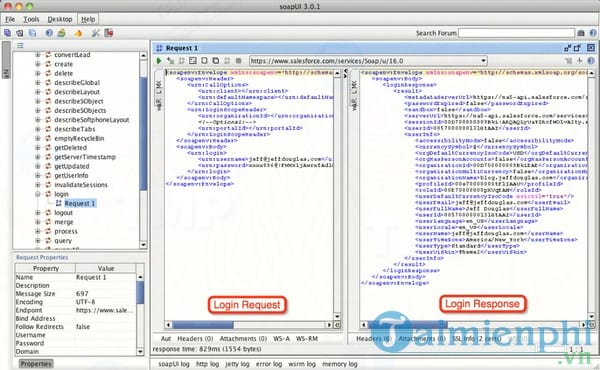Select the describeSObjects operation
Viewport: 600px width, 370px height.
tap(80, 111)
